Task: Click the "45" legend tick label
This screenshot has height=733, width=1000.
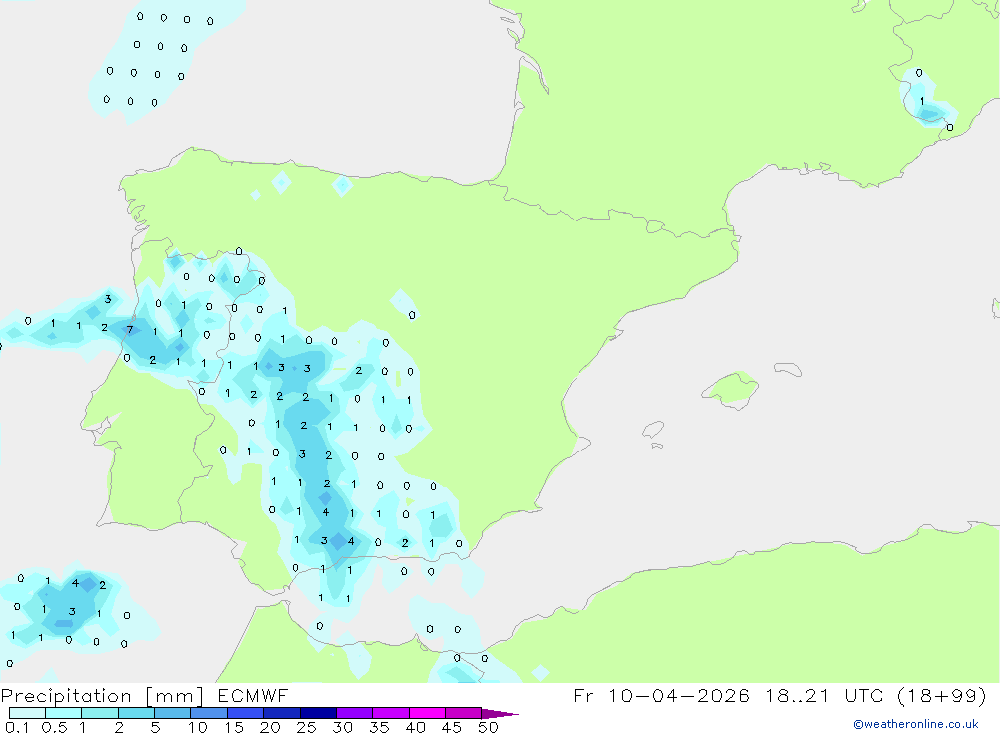Action: [x=452, y=727]
